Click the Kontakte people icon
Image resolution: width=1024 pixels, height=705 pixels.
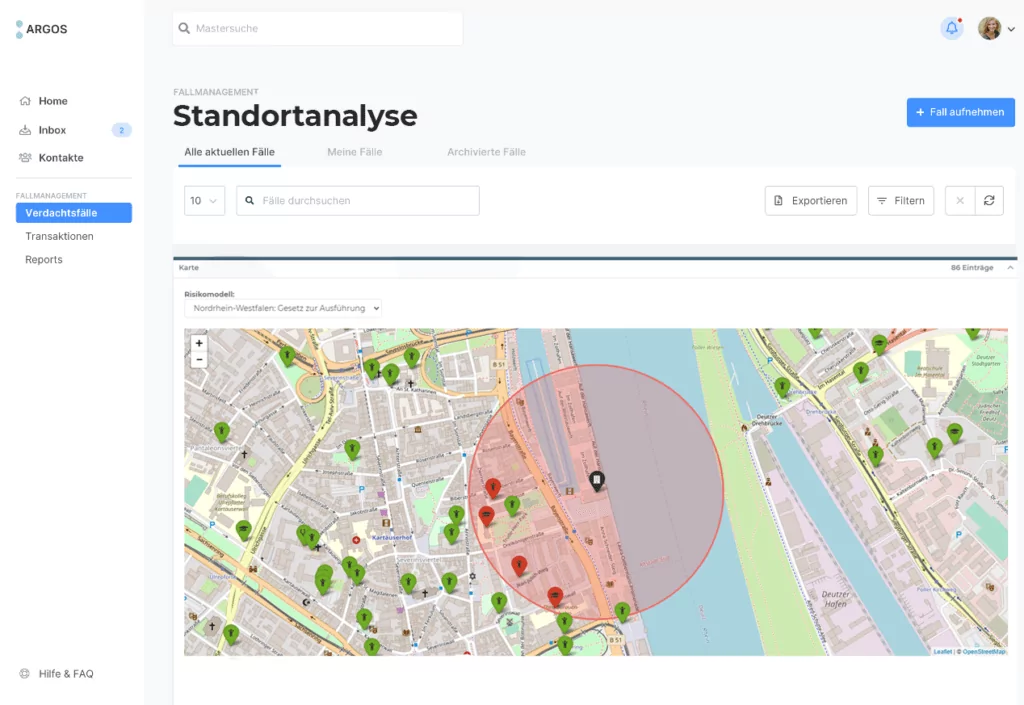coord(25,158)
